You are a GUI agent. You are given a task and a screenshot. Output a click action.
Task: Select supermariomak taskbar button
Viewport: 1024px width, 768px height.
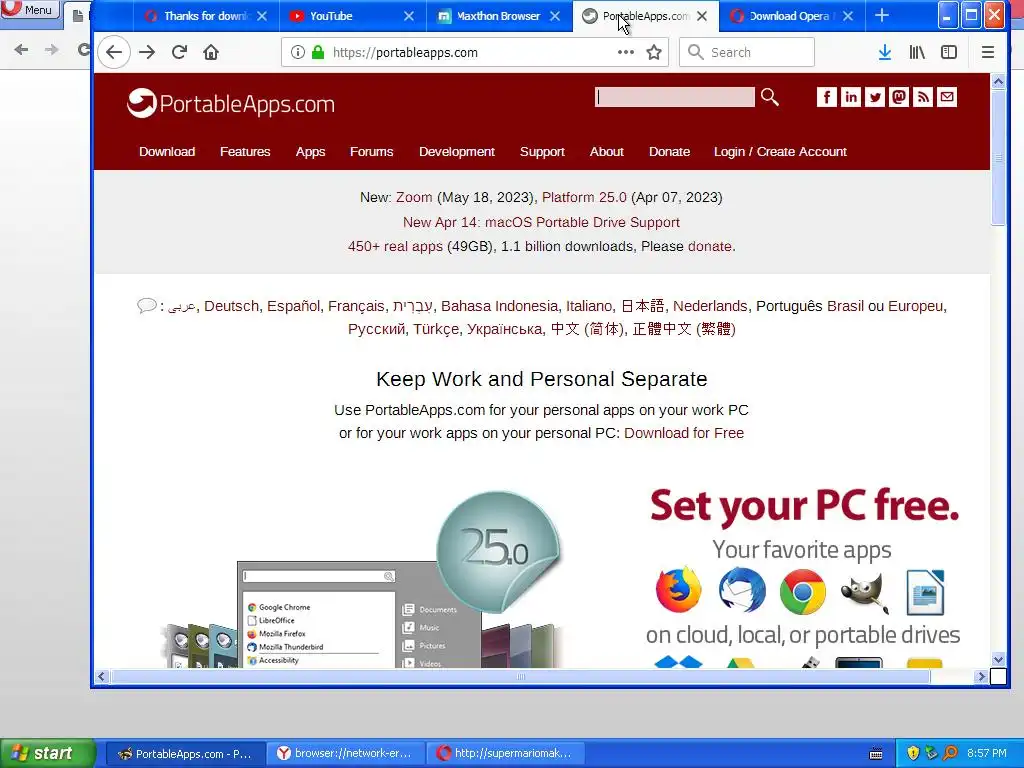[505, 754]
